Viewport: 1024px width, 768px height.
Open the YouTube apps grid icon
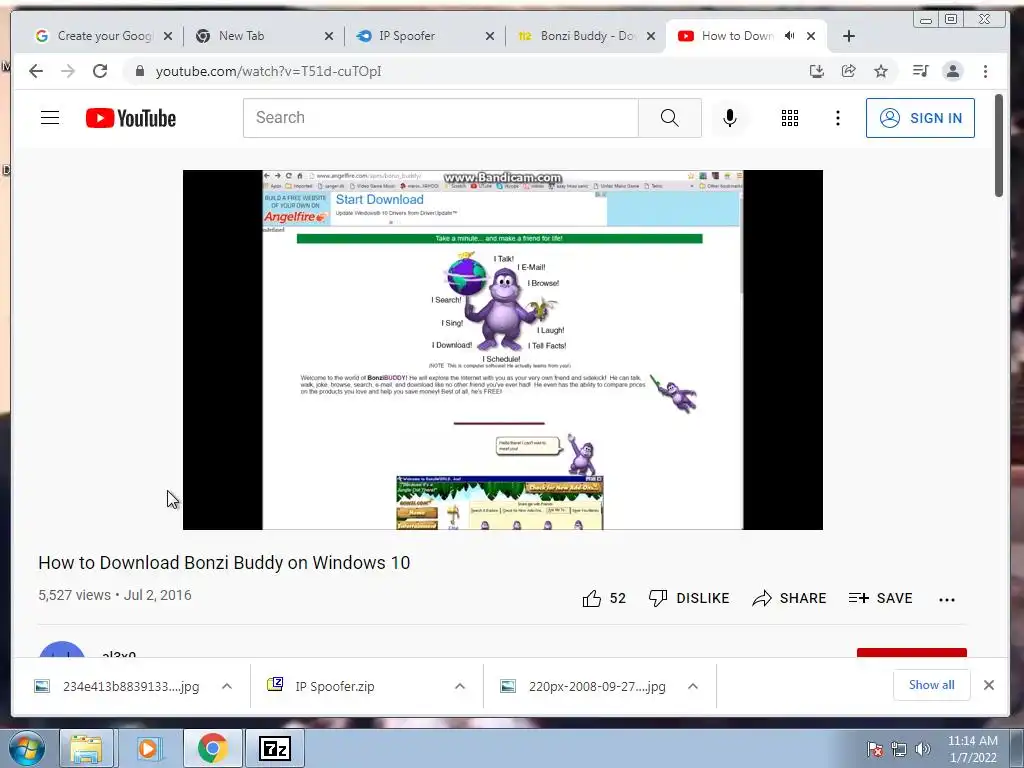[790, 118]
